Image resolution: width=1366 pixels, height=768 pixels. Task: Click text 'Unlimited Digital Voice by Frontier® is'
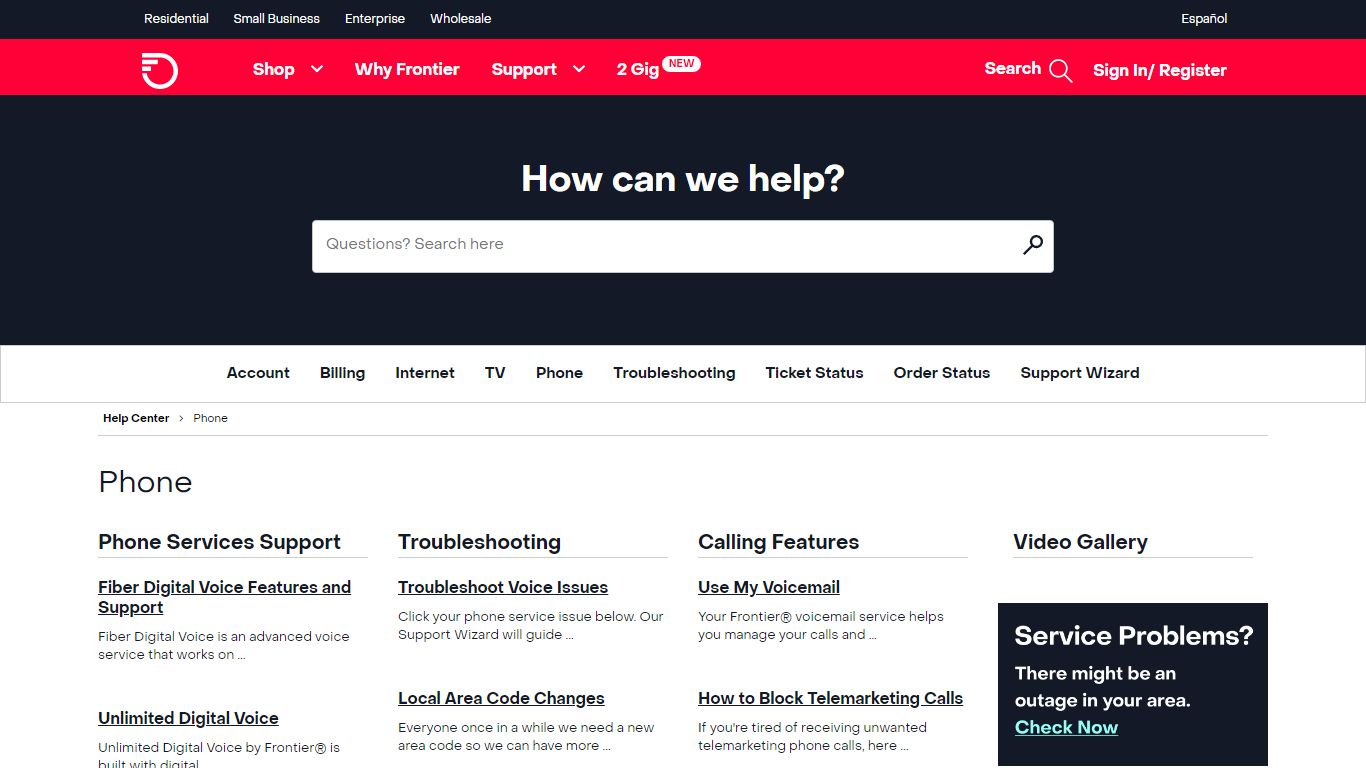pos(219,747)
